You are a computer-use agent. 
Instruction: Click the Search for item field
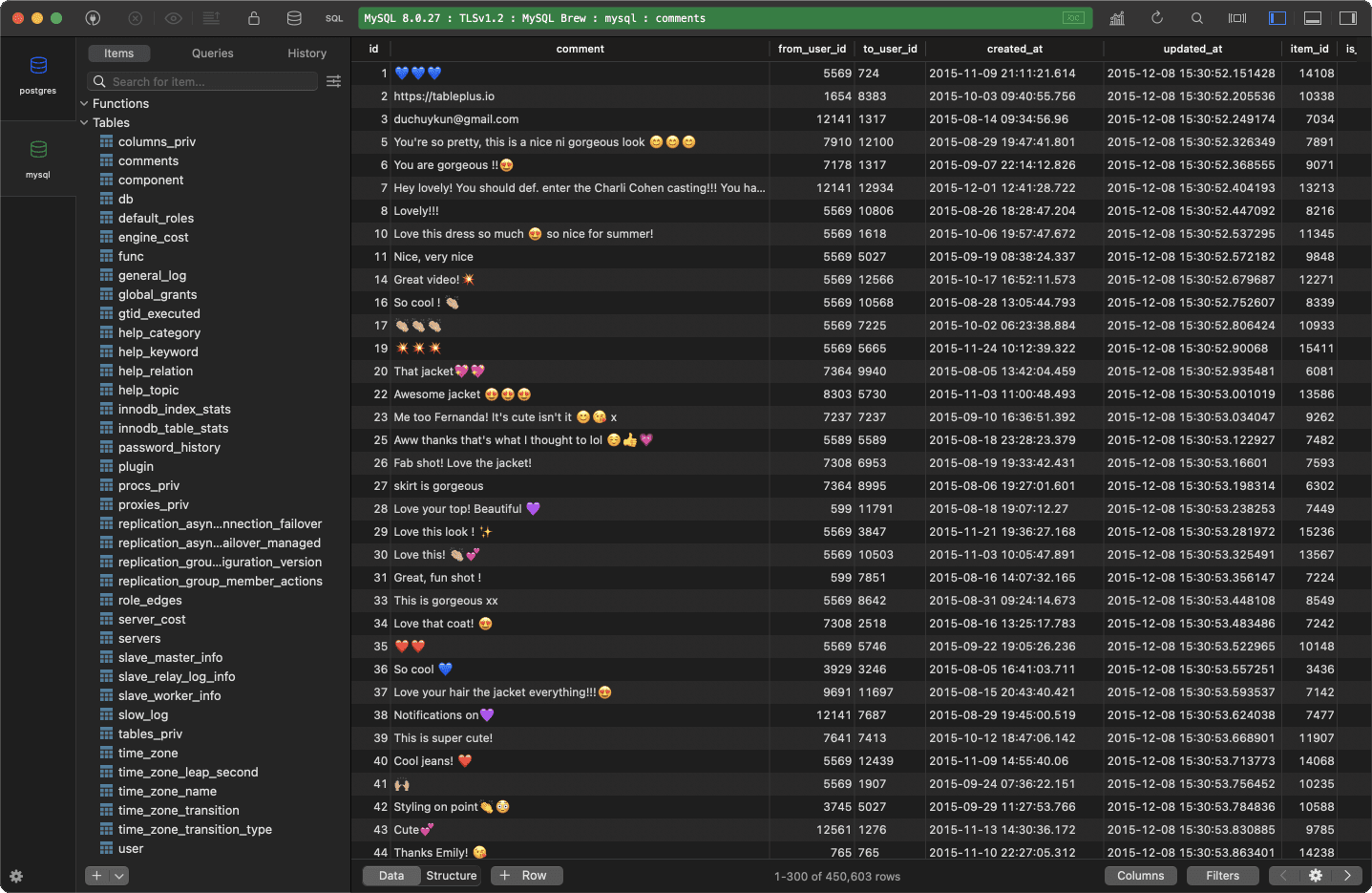point(201,81)
